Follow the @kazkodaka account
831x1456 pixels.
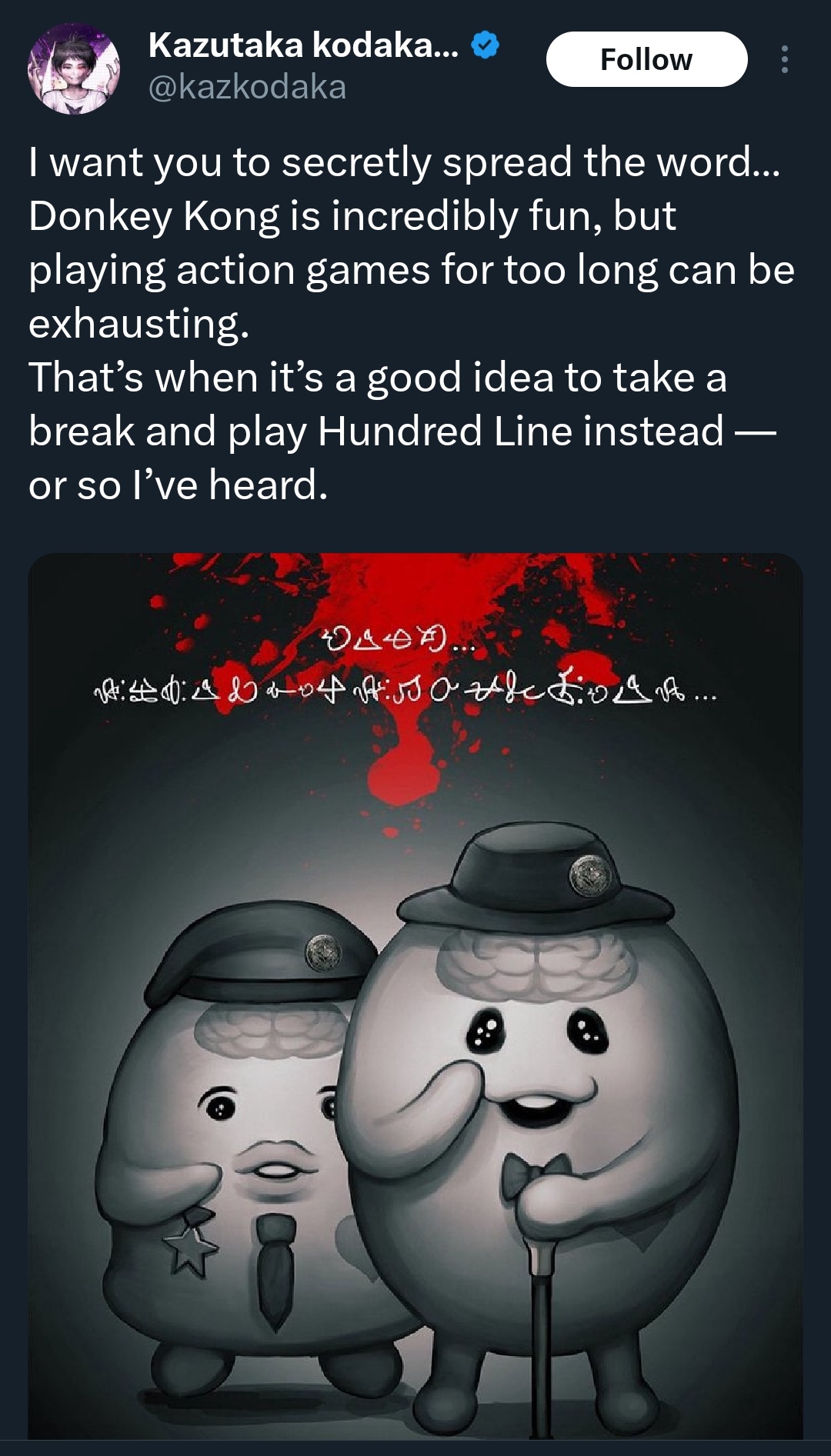click(646, 59)
